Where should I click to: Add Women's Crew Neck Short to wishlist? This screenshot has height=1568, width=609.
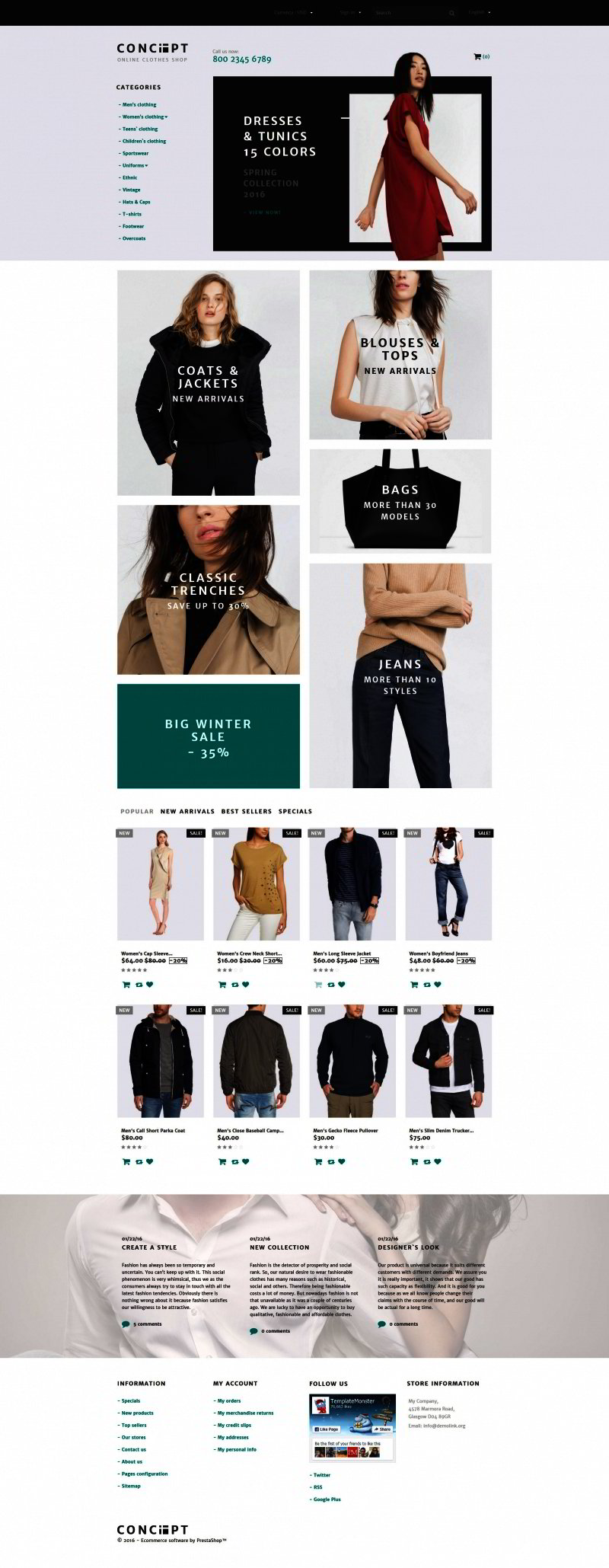[246, 985]
